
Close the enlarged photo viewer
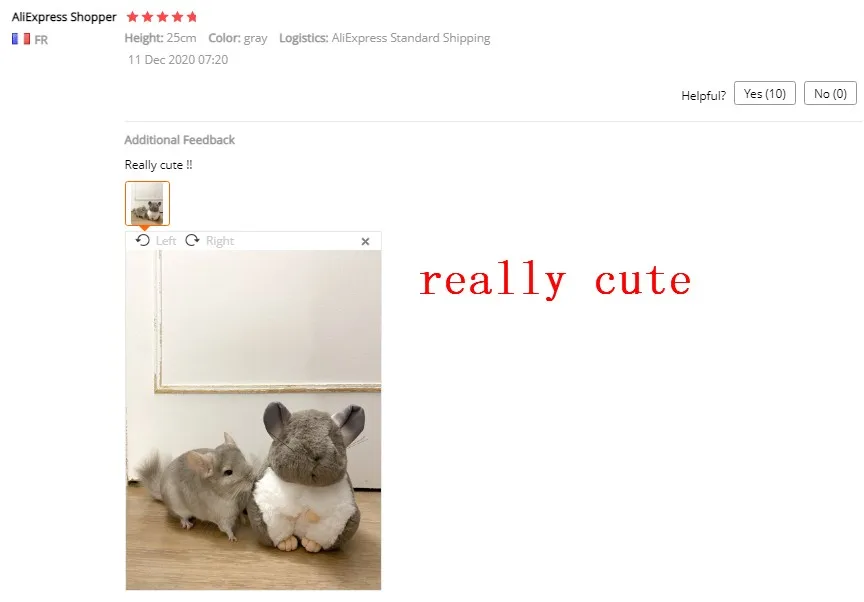tap(365, 241)
